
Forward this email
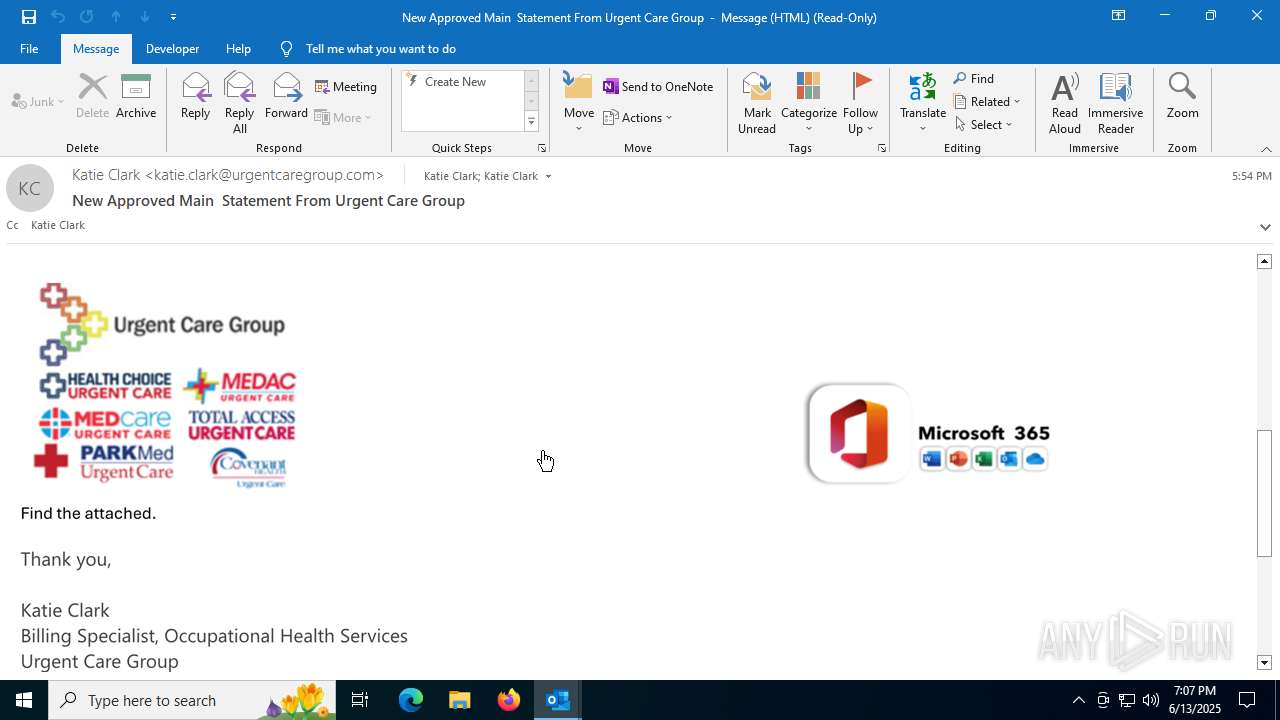[x=286, y=97]
